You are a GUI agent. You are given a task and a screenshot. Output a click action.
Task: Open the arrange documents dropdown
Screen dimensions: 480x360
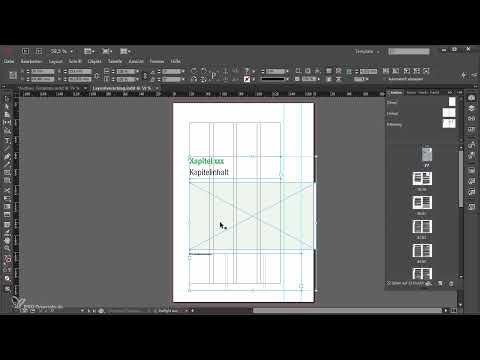coord(126,51)
